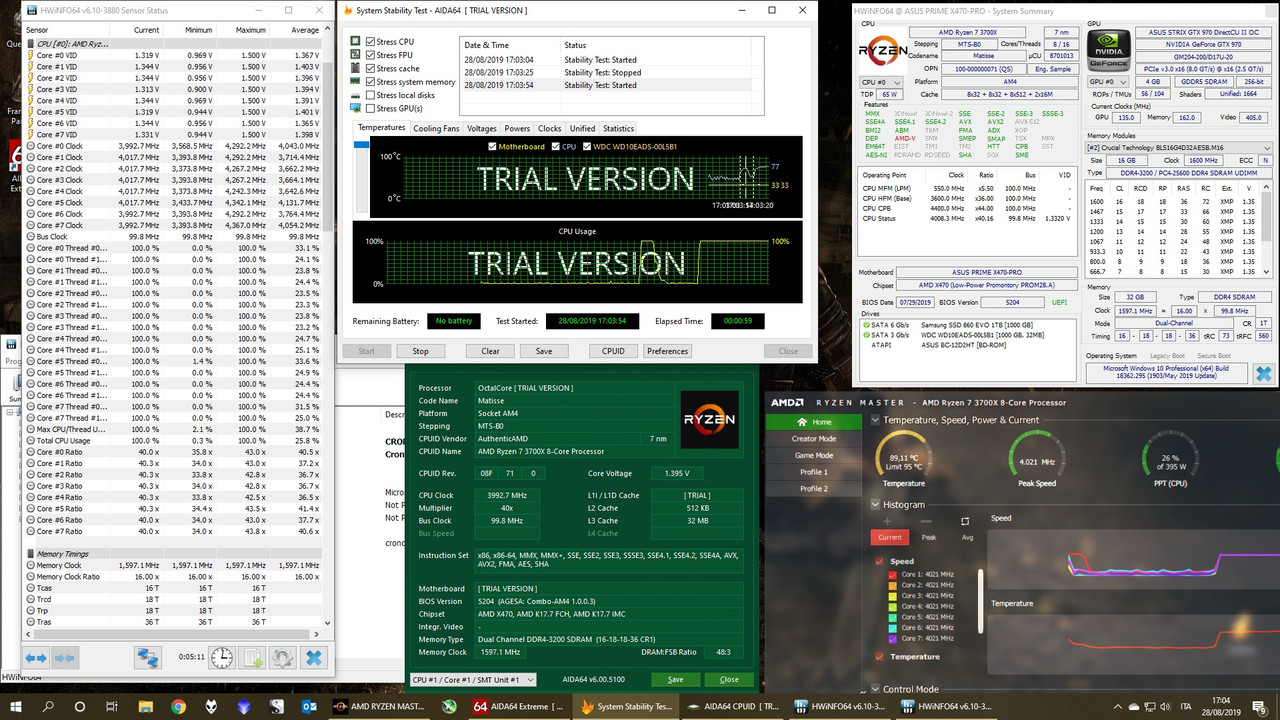This screenshot has width=1280, height=720.
Task: Switch to Powers tab
Action: pyautogui.click(x=517, y=128)
